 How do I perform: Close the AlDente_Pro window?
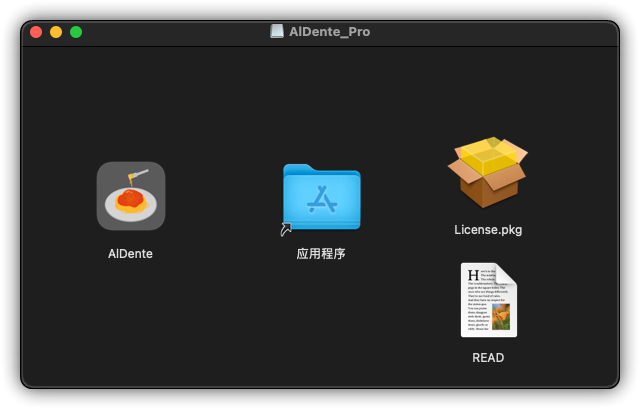[36, 32]
